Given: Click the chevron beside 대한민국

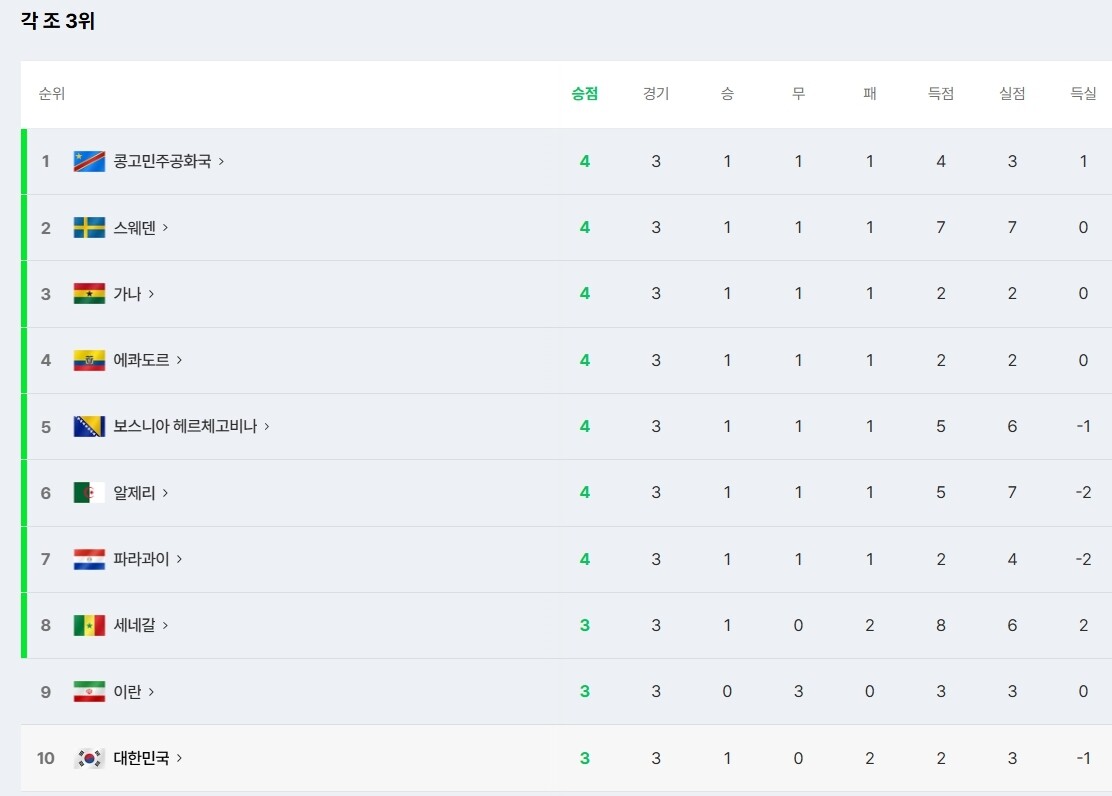Looking at the screenshot, I should click(x=179, y=758).
